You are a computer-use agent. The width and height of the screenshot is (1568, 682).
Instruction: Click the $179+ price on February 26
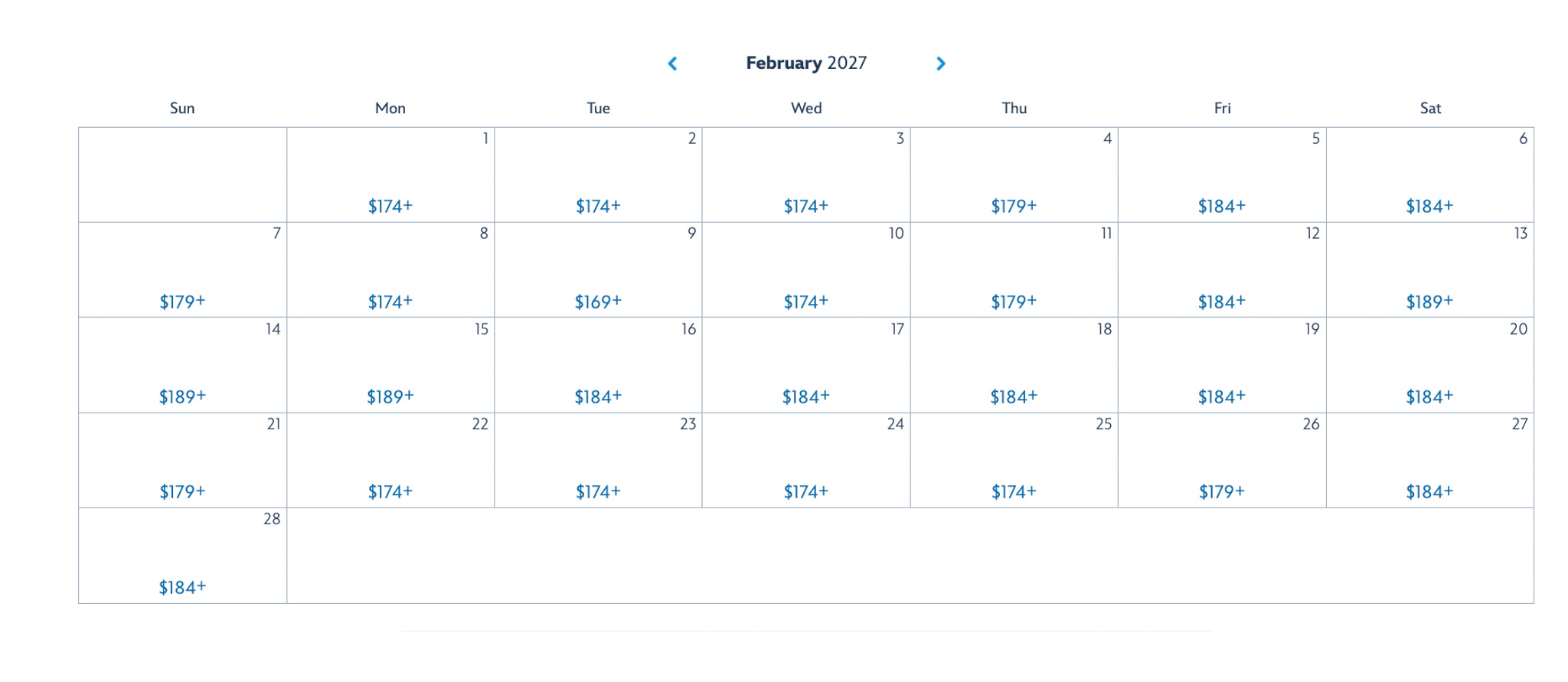1221,491
